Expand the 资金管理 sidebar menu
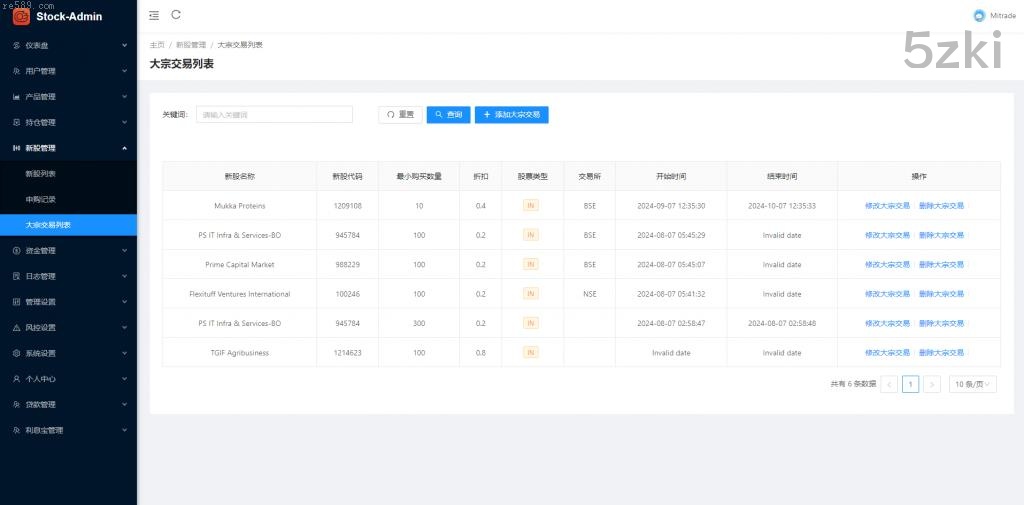1024x505 pixels. [68, 250]
